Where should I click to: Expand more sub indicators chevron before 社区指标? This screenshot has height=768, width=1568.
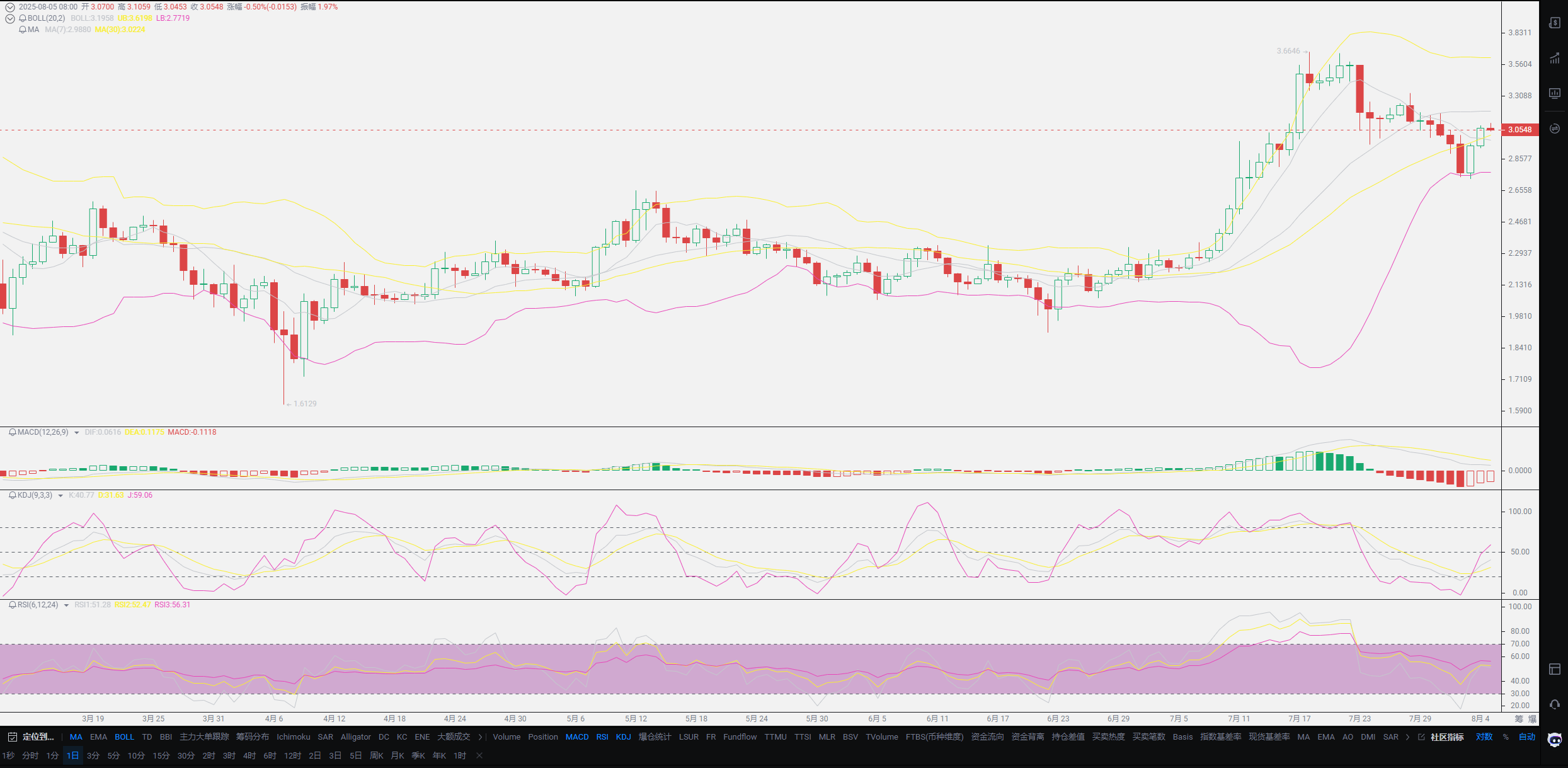click(x=1407, y=737)
